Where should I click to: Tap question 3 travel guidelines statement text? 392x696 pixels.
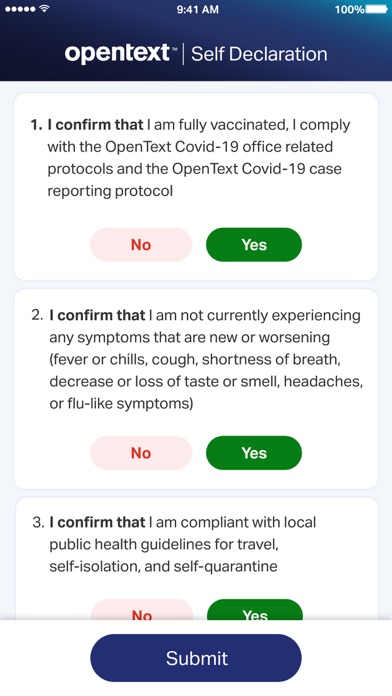click(174, 544)
